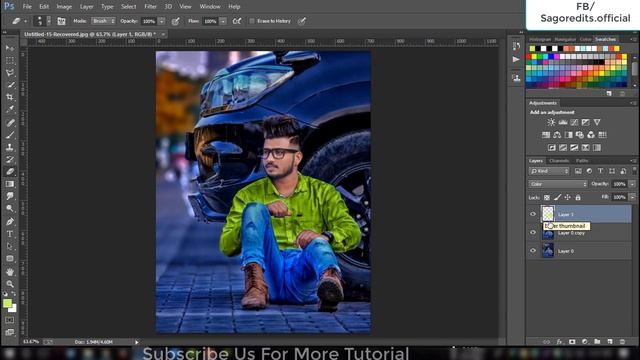Select the Polygonal Lasso tool

tap(10, 73)
